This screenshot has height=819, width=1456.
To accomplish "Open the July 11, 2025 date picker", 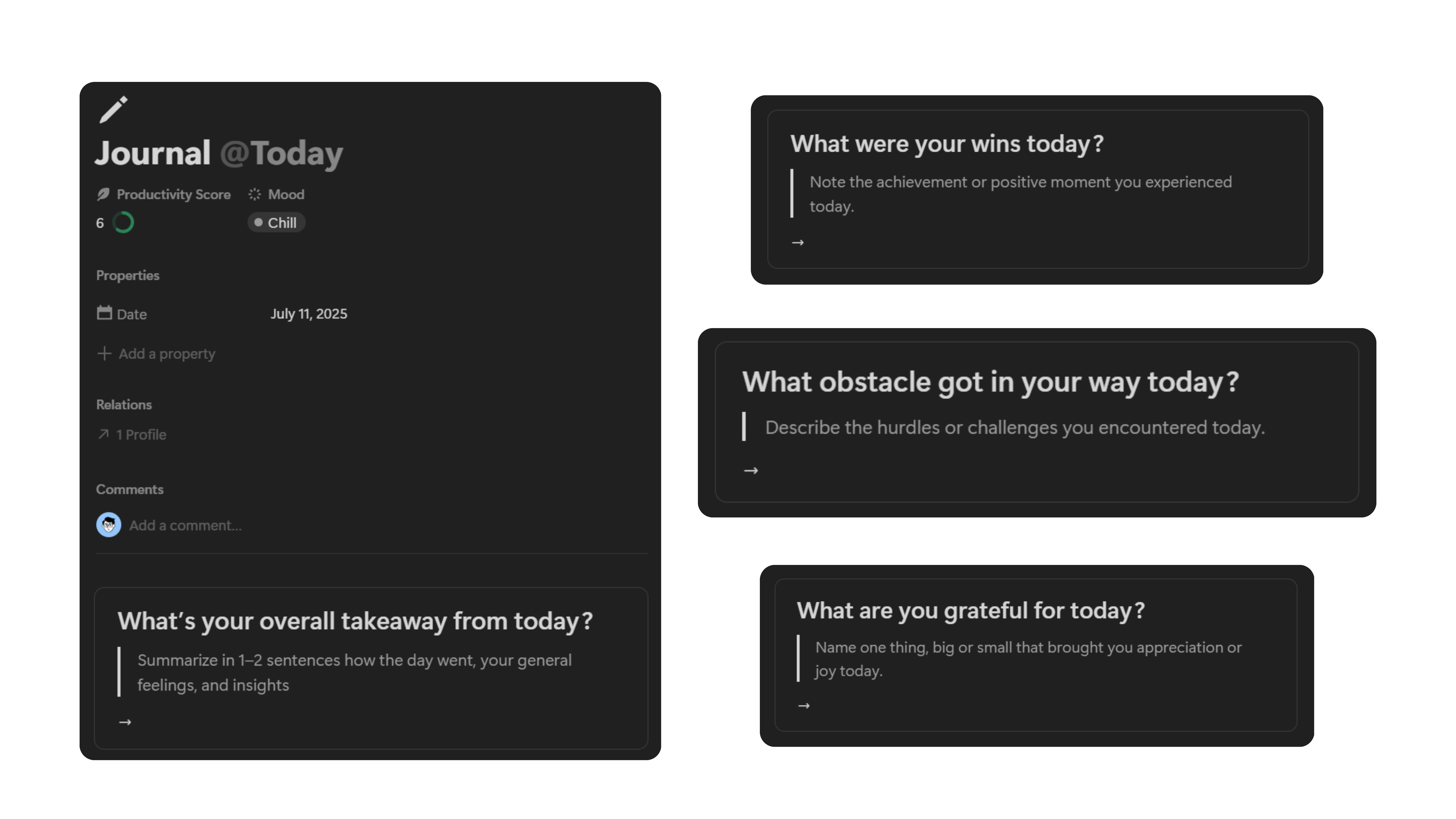I will [x=309, y=314].
